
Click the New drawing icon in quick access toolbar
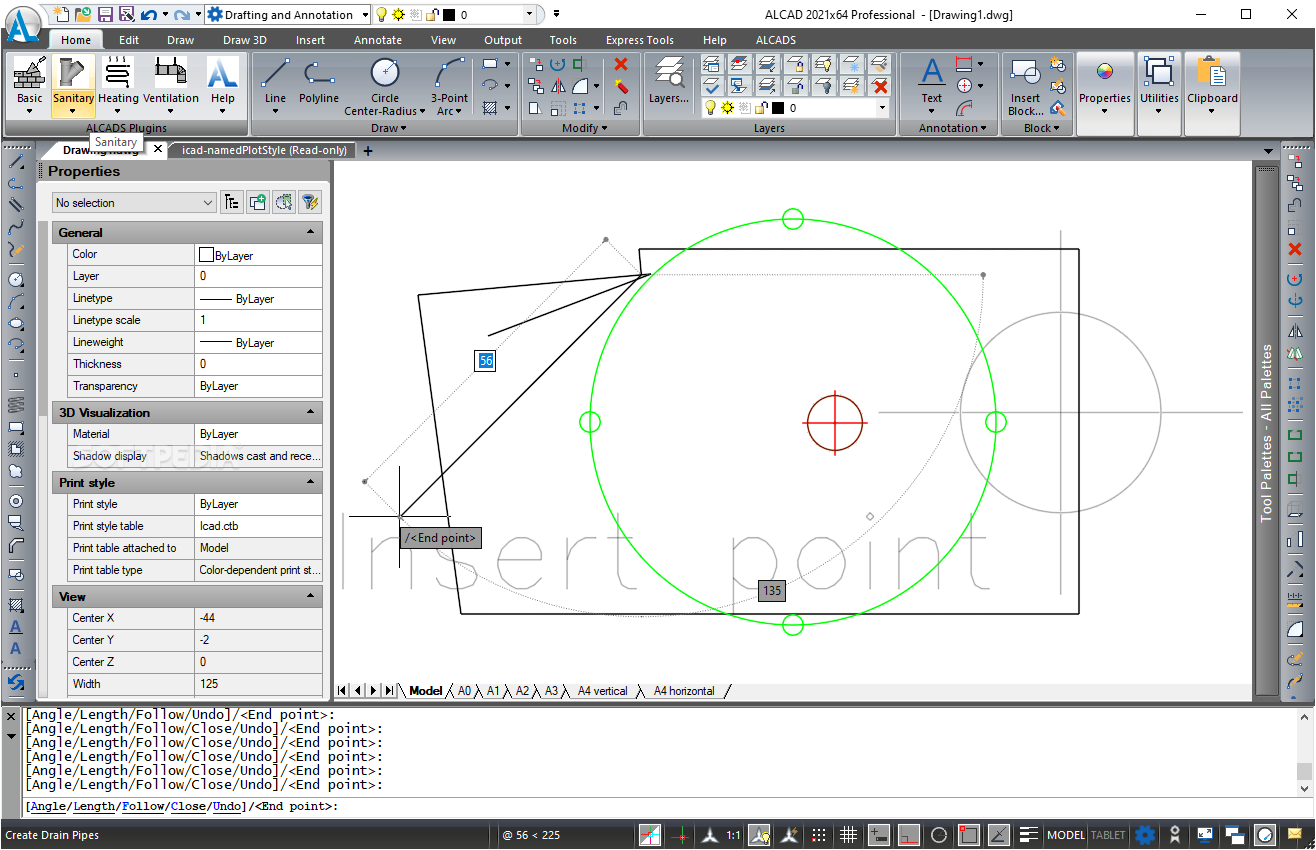tap(62, 14)
